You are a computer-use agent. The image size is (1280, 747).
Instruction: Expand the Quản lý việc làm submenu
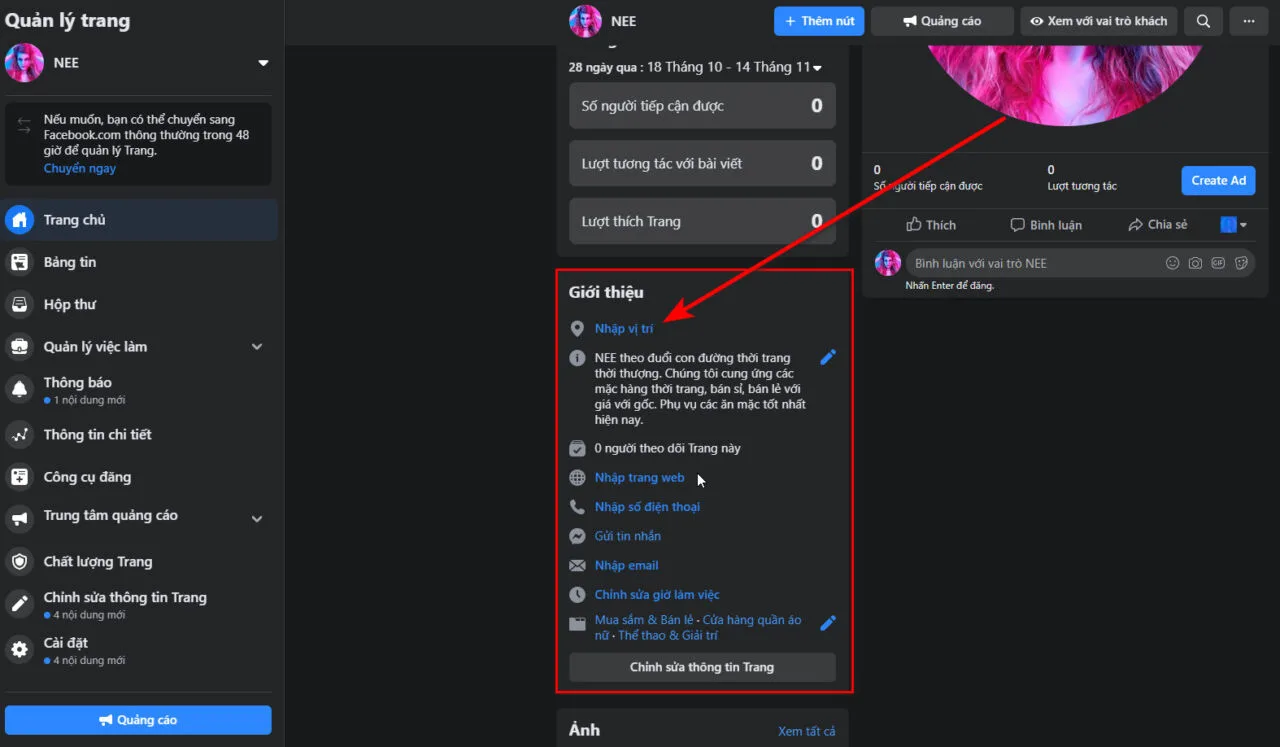257,347
